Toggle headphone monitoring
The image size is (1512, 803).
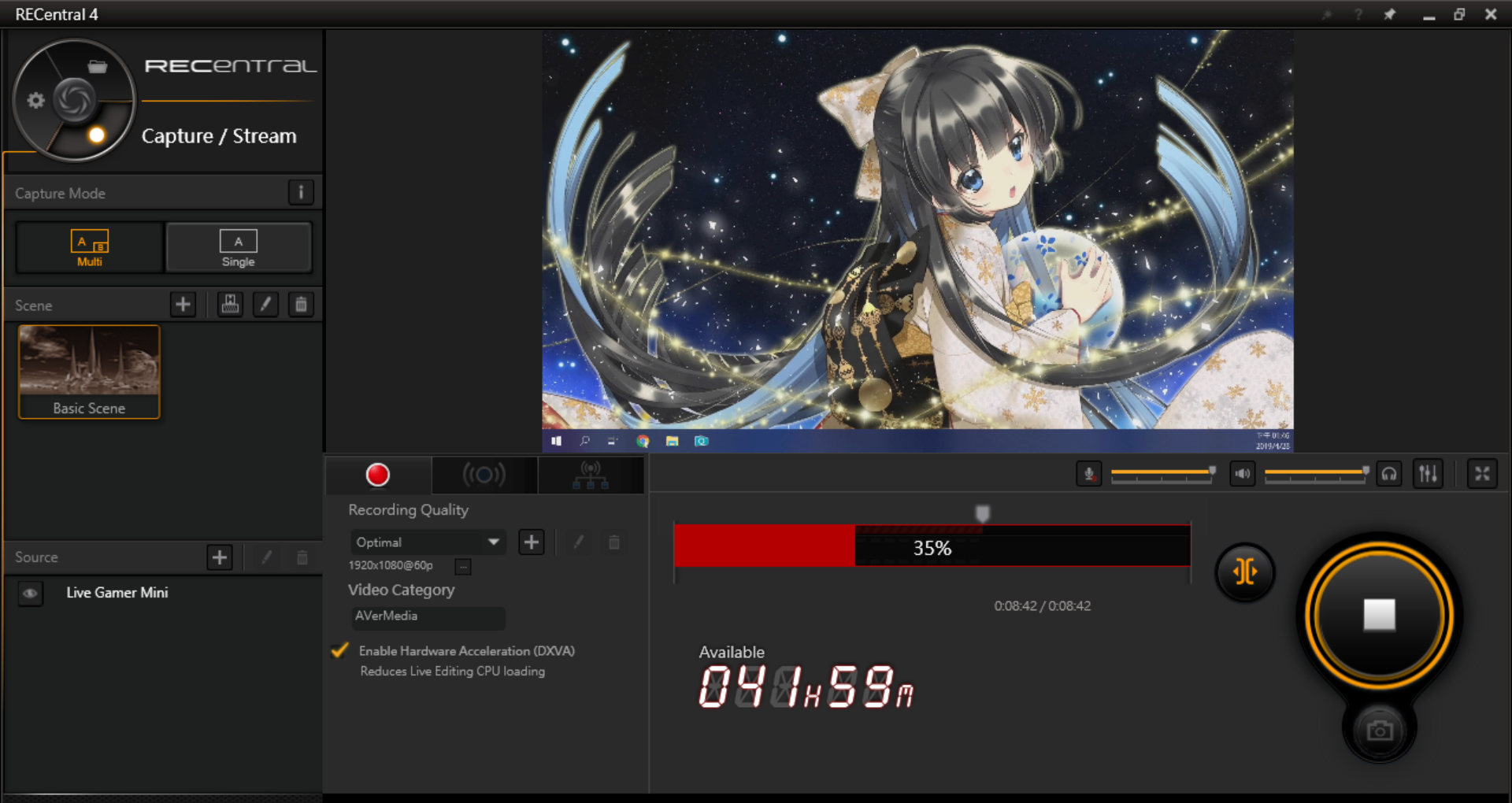coord(1389,474)
